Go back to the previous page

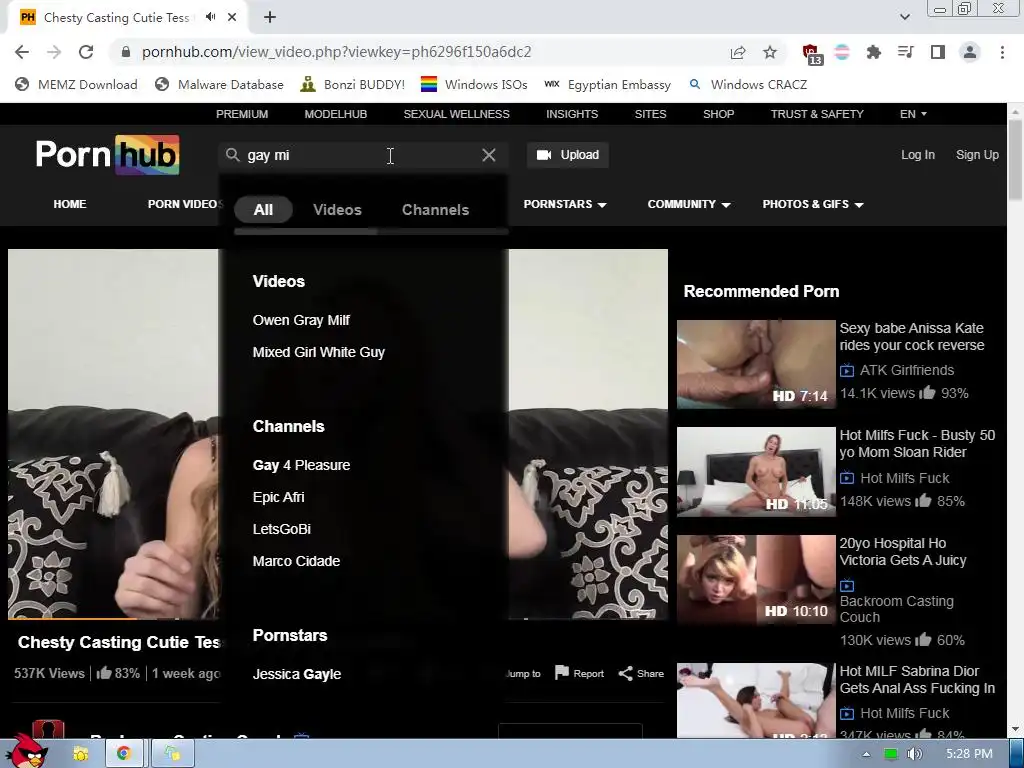(x=22, y=52)
